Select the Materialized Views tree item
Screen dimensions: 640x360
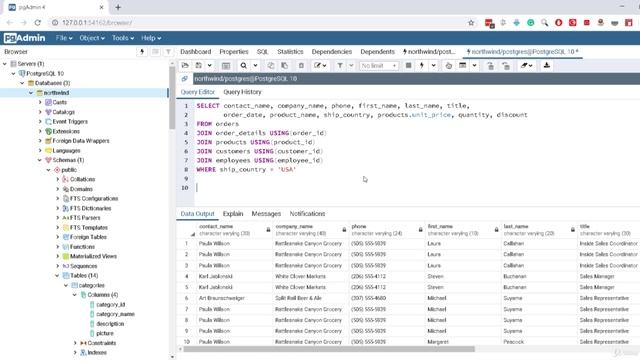click(93, 256)
